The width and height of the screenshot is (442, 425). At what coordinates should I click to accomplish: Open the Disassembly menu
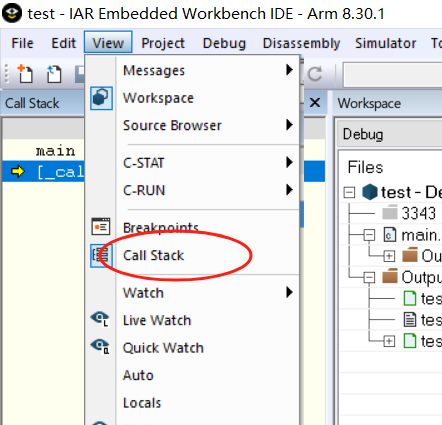click(x=301, y=43)
